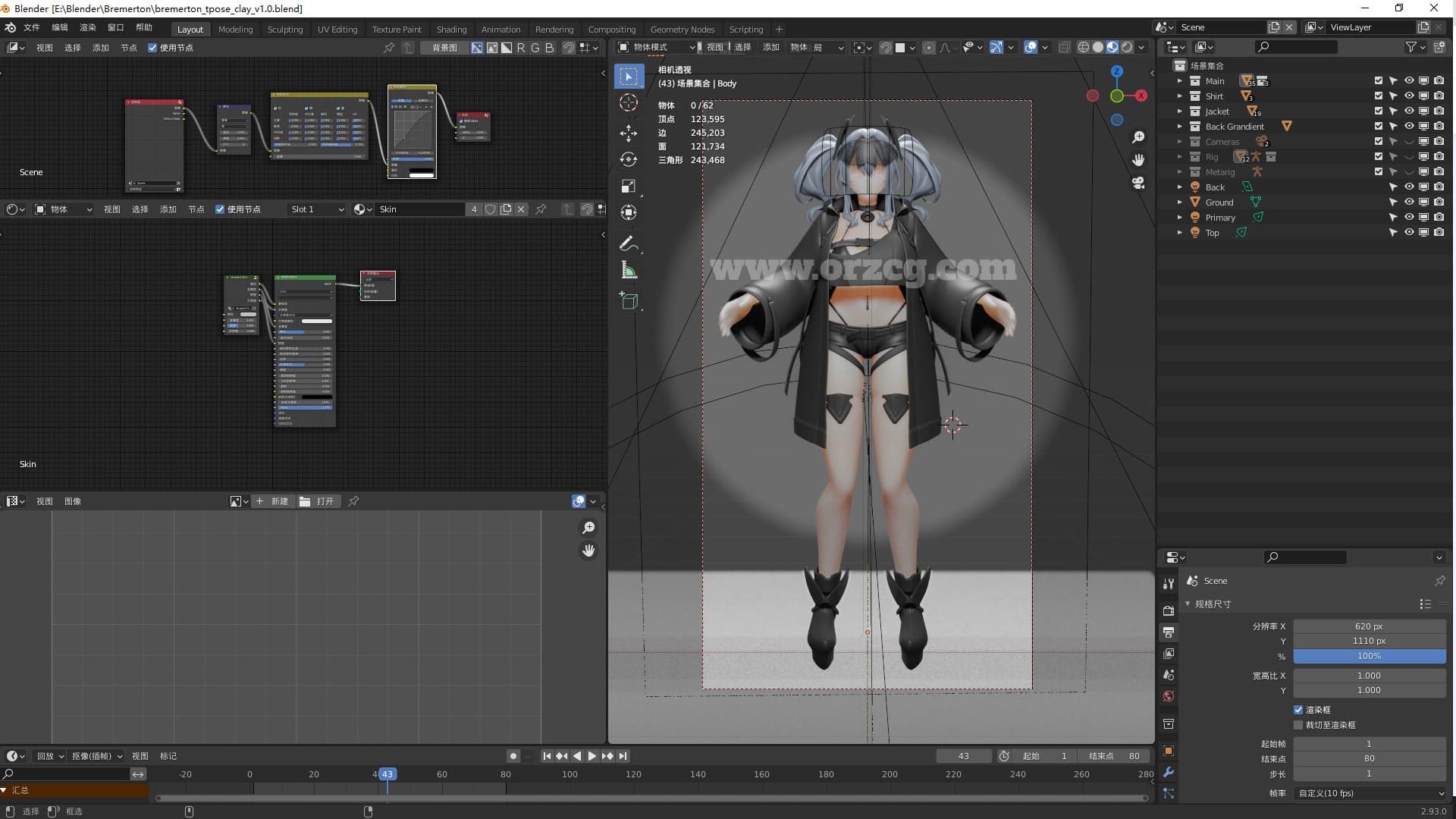Click the New image button in image editor
This screenshot has height=819, width=1456.
click(x=272, y=501)
